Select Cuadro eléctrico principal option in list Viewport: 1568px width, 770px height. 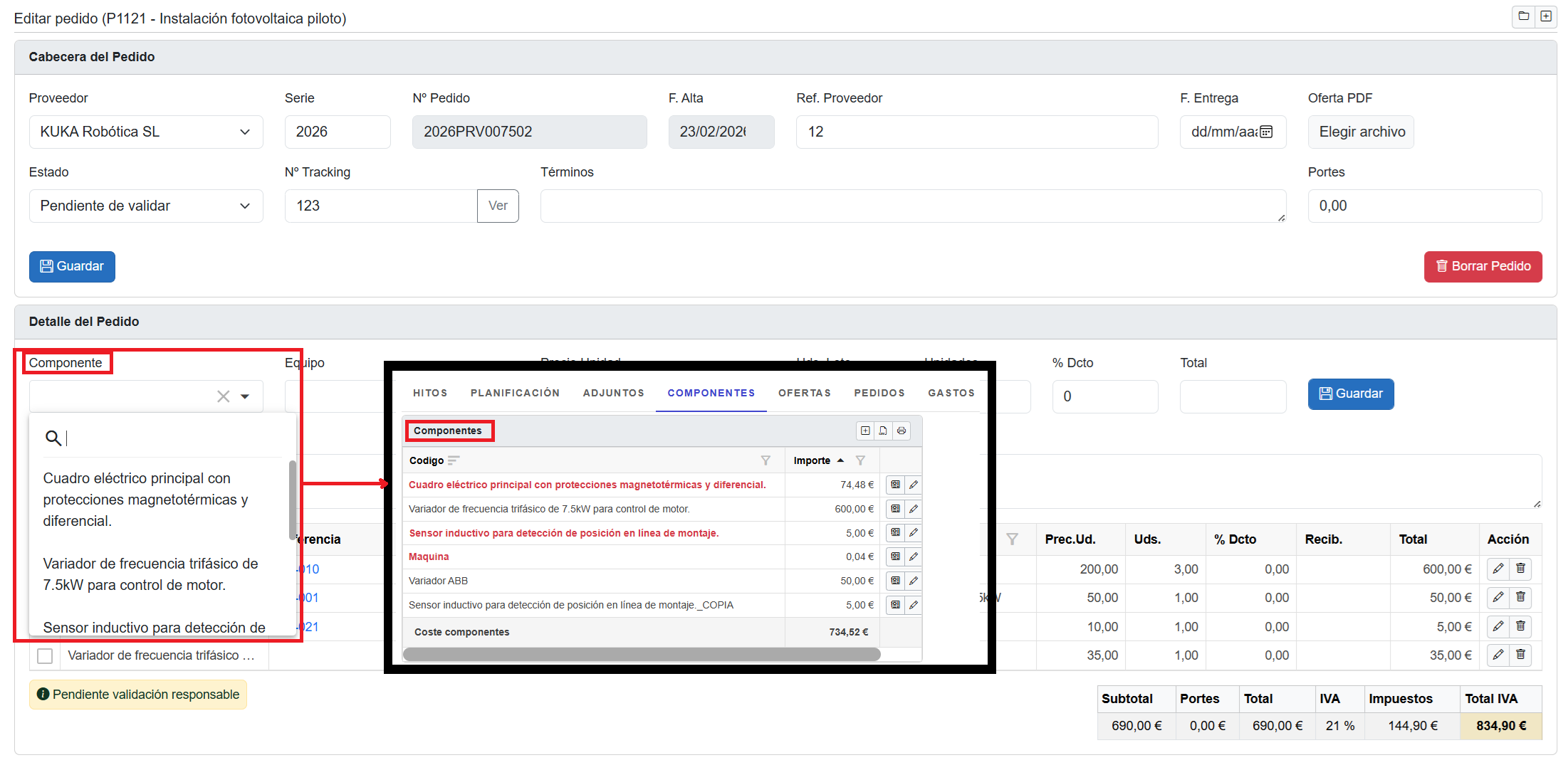click(146, 499)
